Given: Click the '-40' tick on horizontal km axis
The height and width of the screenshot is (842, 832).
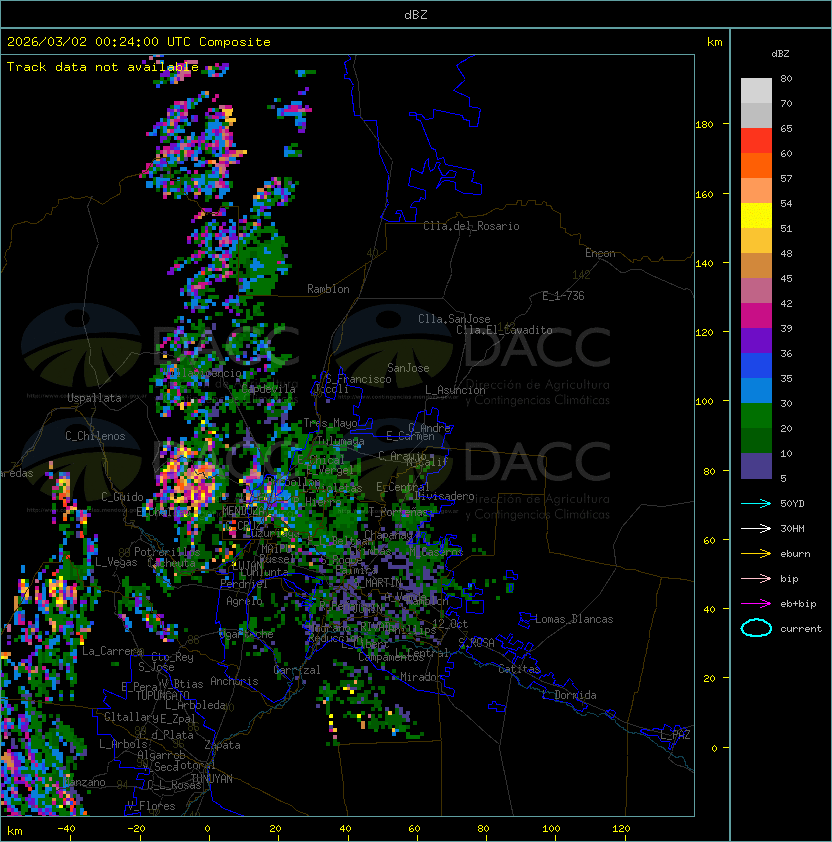Looking at the screenshot, I should (x=66, y=829).
